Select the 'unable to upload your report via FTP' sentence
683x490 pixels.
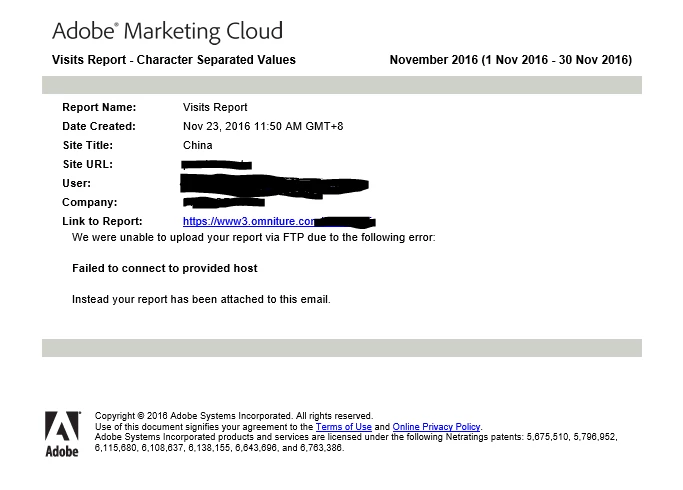pos(254,237)
